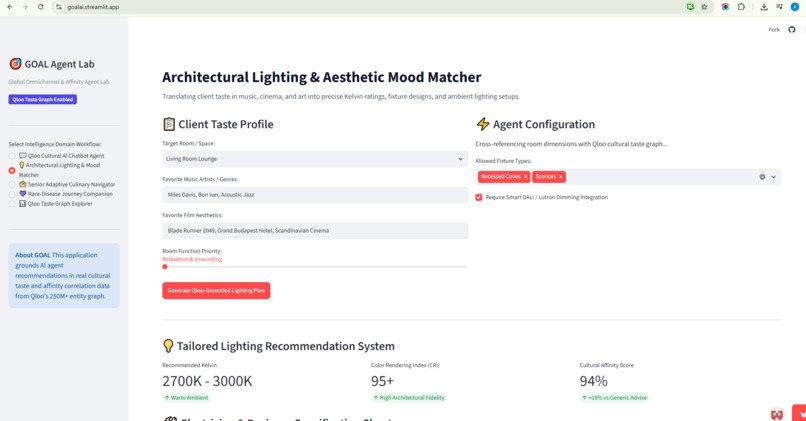Open site info icon beside the URL
The image size is (806, 421).
click(x=59, y=7)
